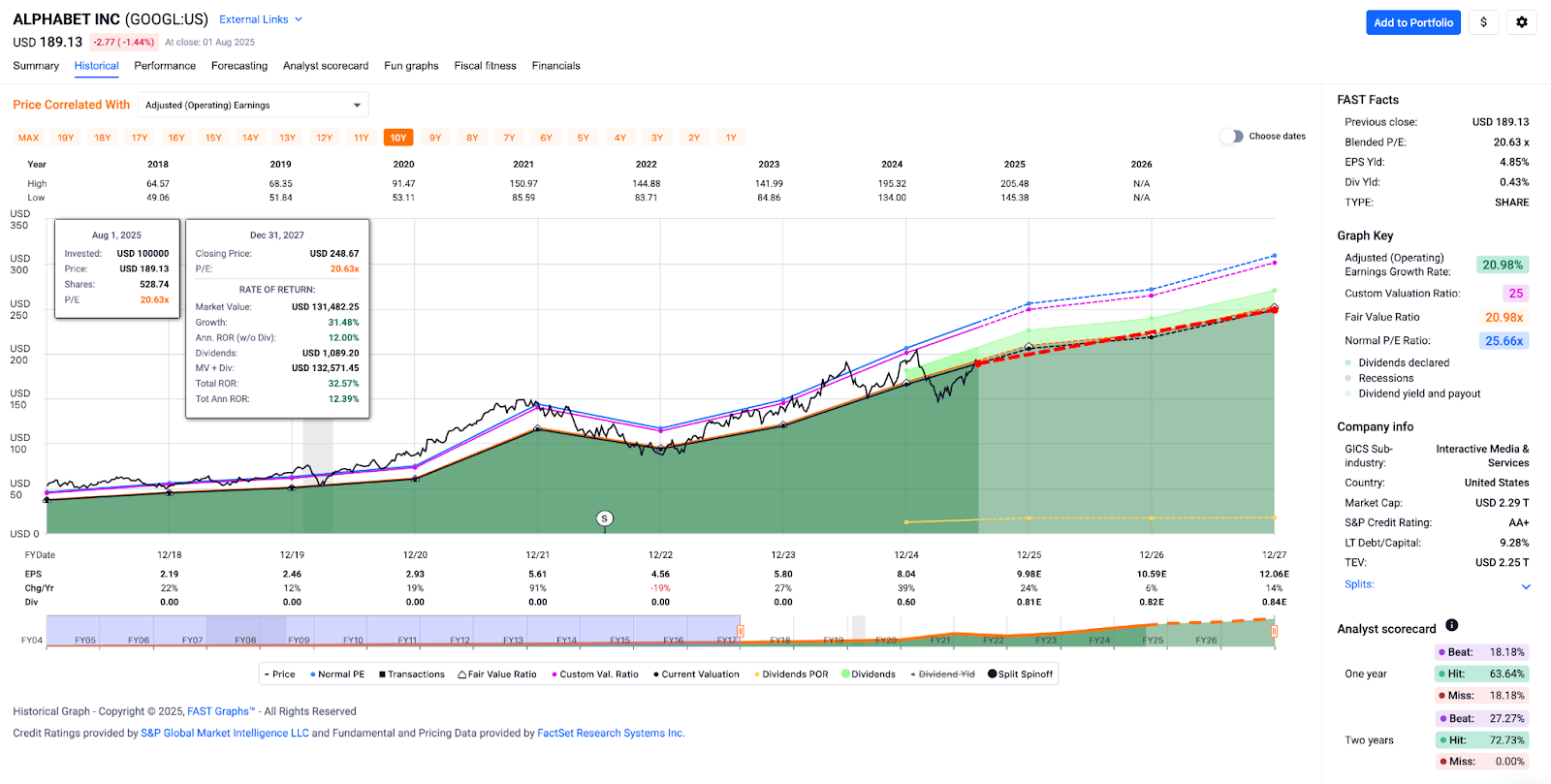Select the 12Y time range
This screenshot has width=1551, height=784.
tap(325, 138)
